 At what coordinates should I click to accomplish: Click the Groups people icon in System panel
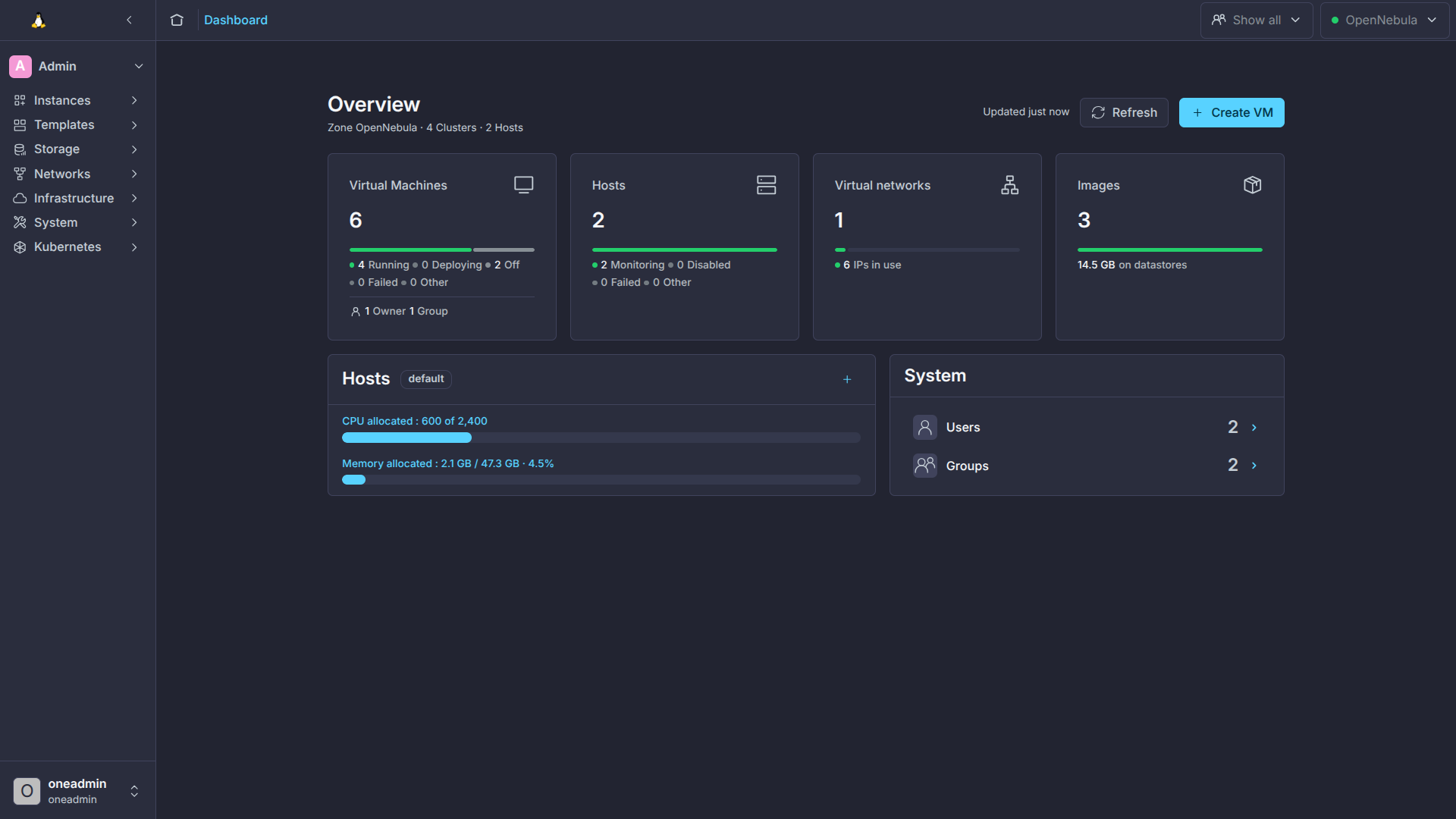925,466
